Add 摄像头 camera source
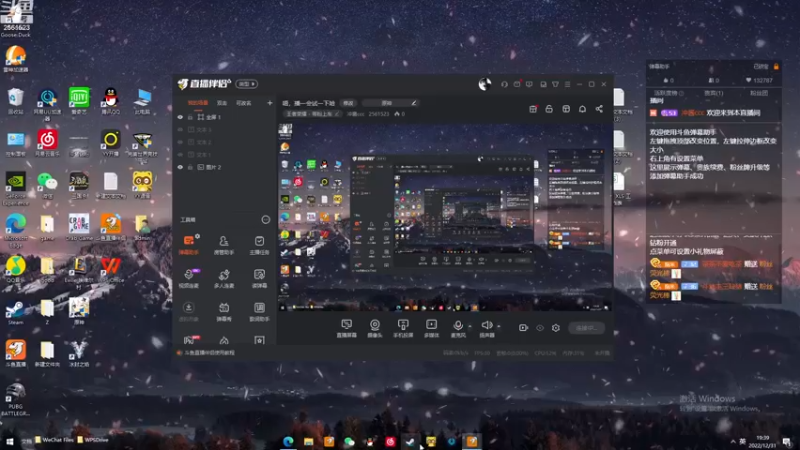This screenshot has width=800, height=450. (x=374, y=328)
